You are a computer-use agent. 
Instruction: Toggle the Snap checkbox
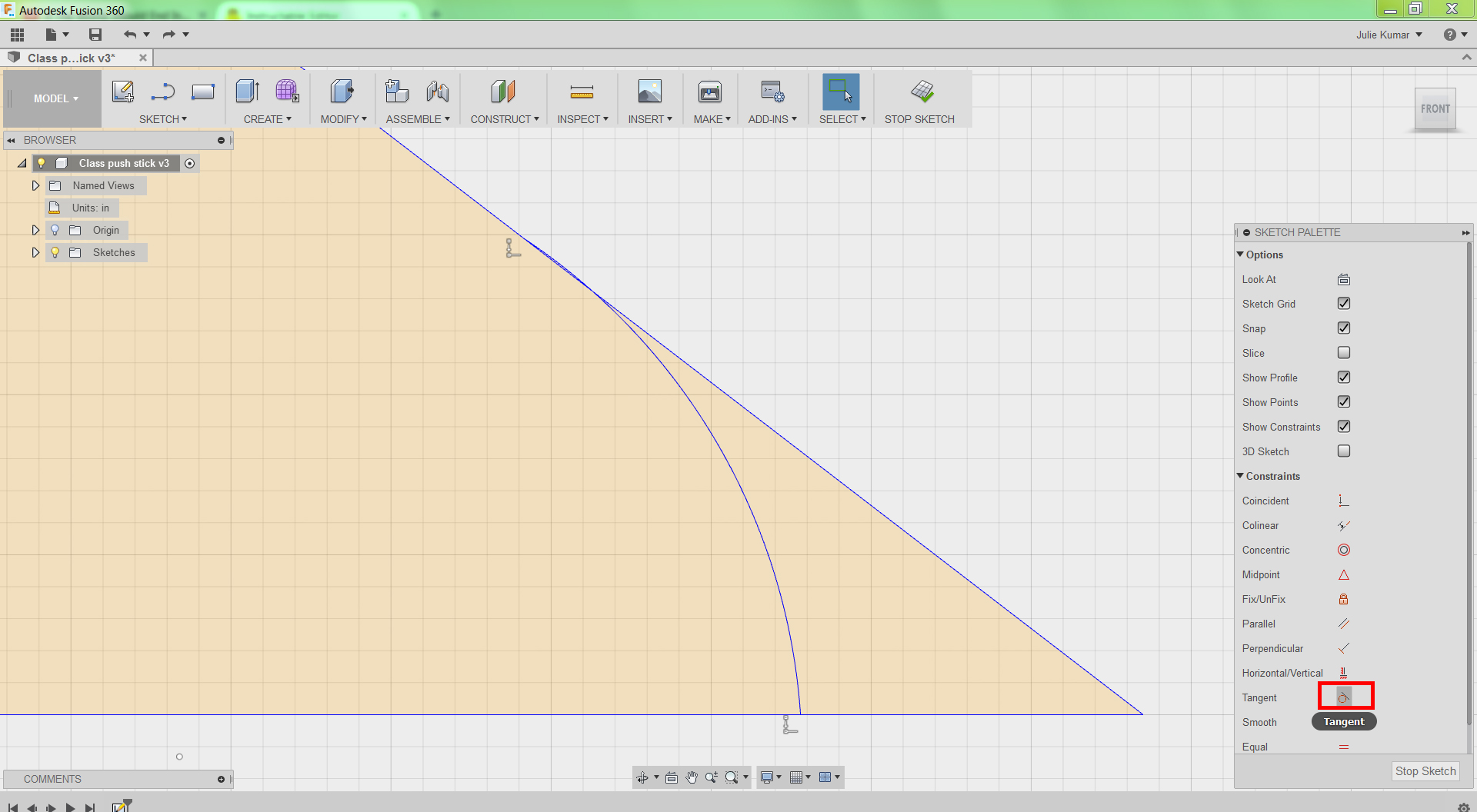click(1344, 328)
